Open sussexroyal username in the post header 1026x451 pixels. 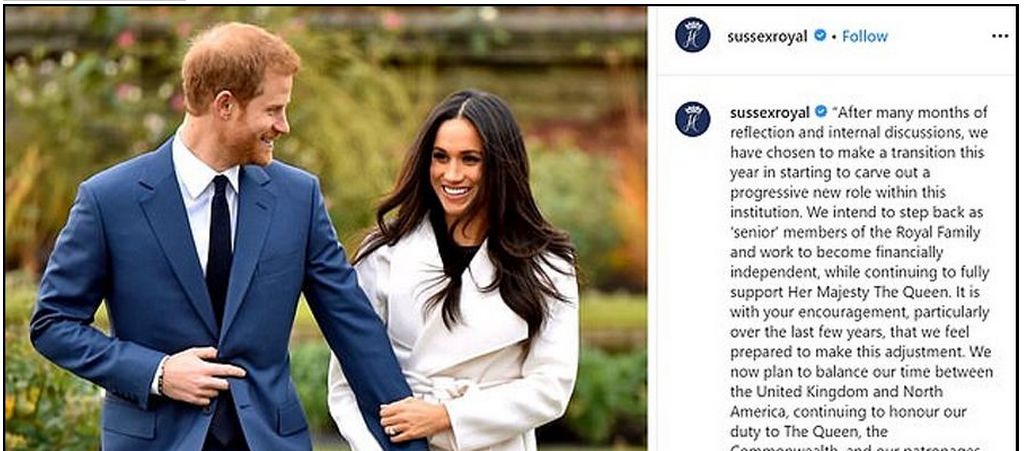pos(767,37)
